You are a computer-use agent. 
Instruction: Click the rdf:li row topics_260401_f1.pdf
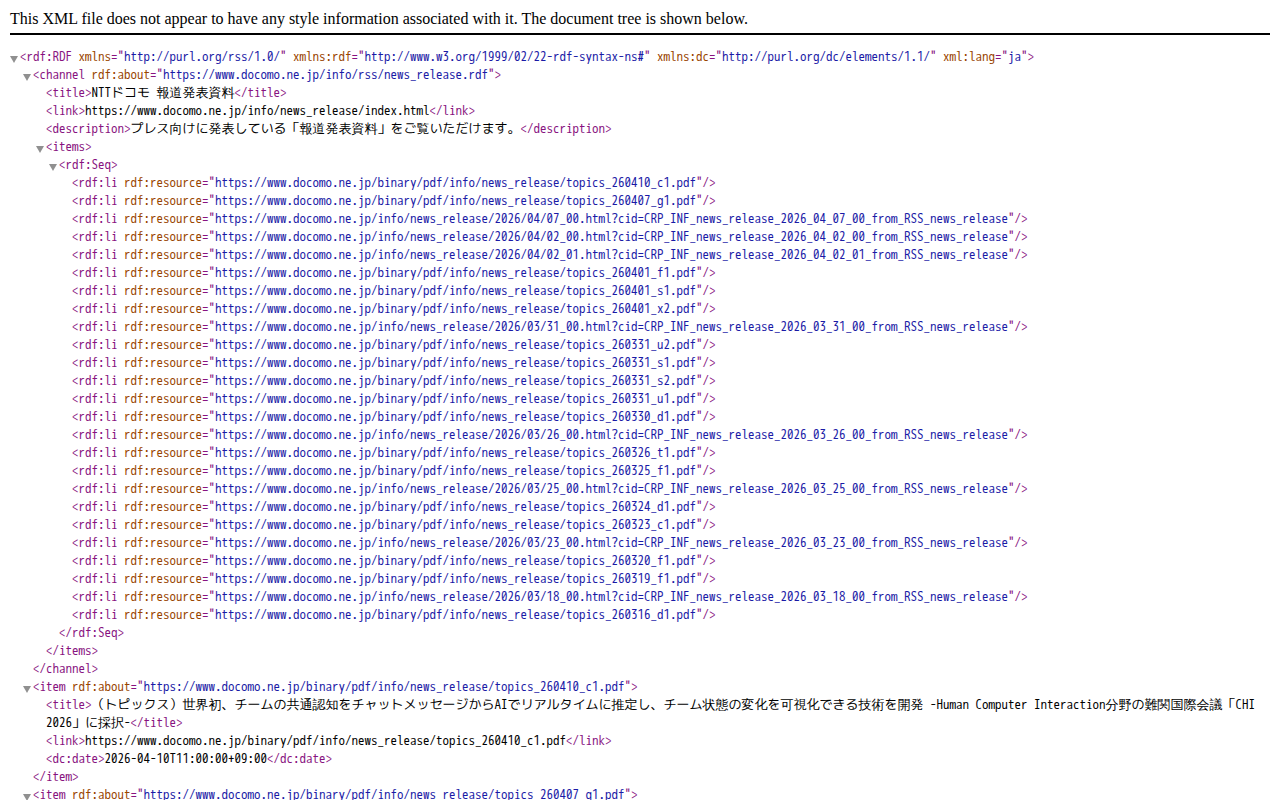tap(394, 273)
